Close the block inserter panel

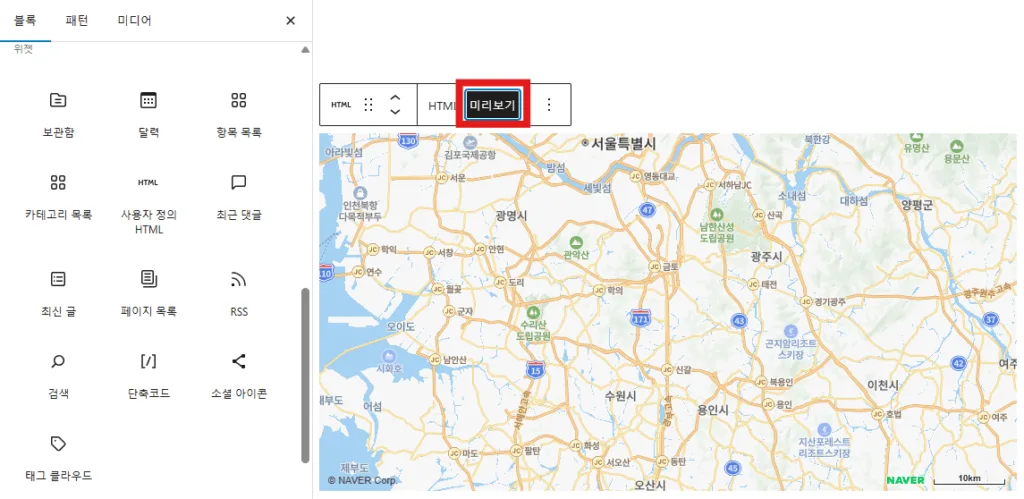coord(291,21)
